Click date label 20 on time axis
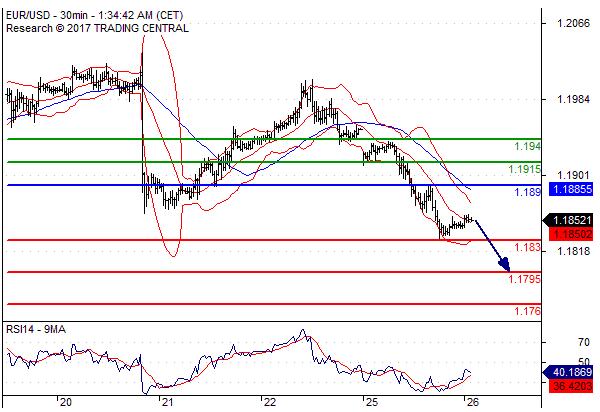Screen dimensions: 600x412 click(65, 402)
